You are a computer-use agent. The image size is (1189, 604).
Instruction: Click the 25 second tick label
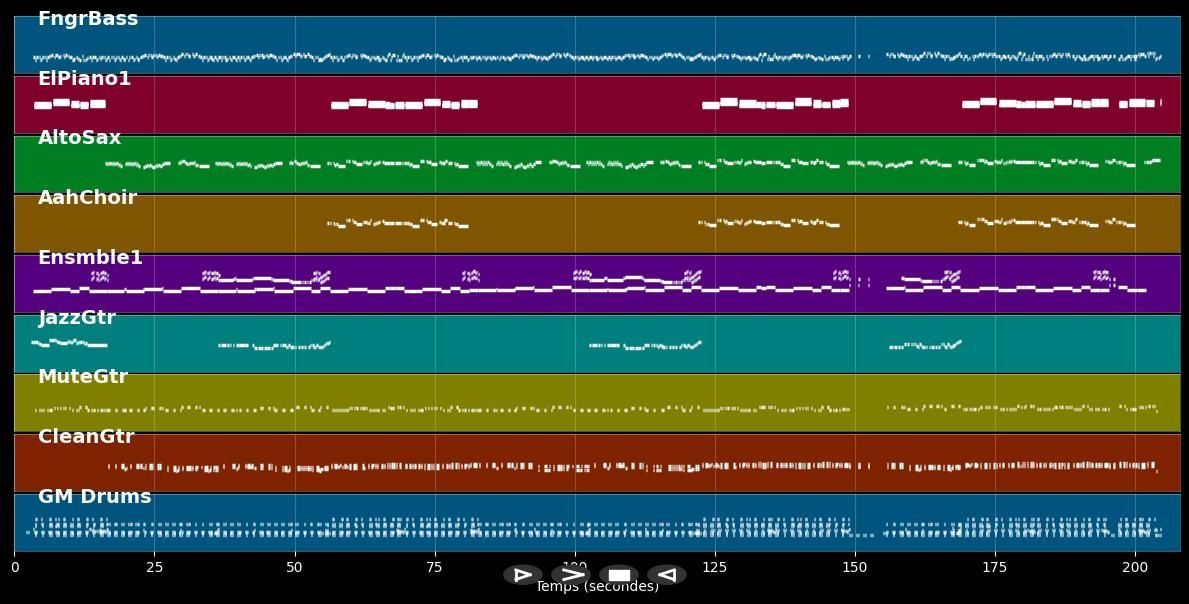point(154,568)
